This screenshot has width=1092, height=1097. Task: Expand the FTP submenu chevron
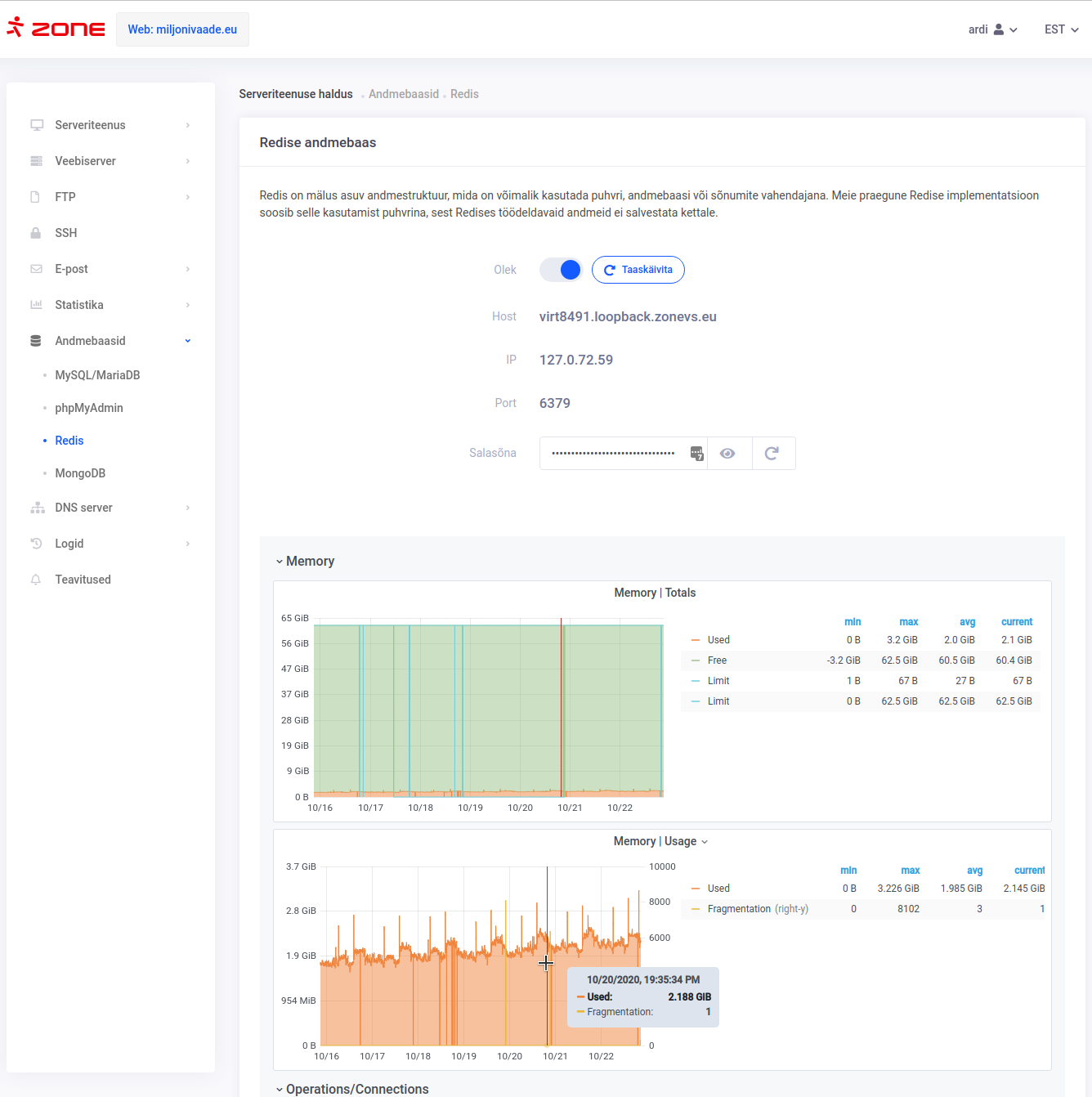pos(188,197)
